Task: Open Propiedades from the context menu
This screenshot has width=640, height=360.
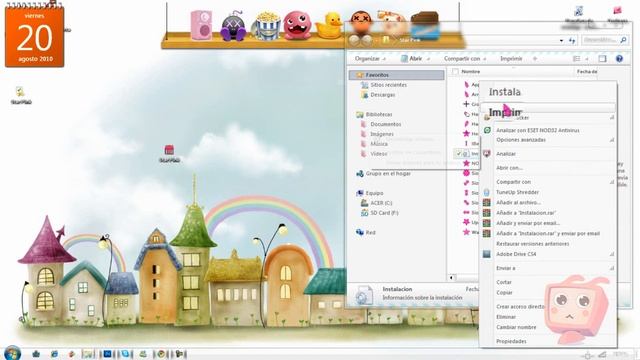Action: coord(511,341)
